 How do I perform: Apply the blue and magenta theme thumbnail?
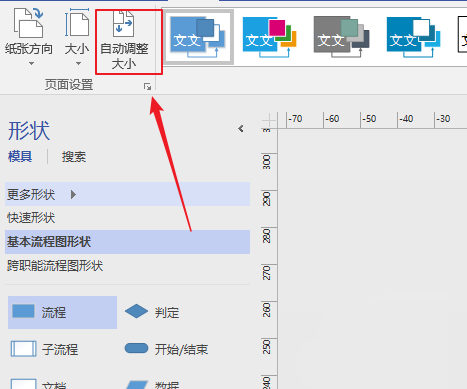(269, 37)
